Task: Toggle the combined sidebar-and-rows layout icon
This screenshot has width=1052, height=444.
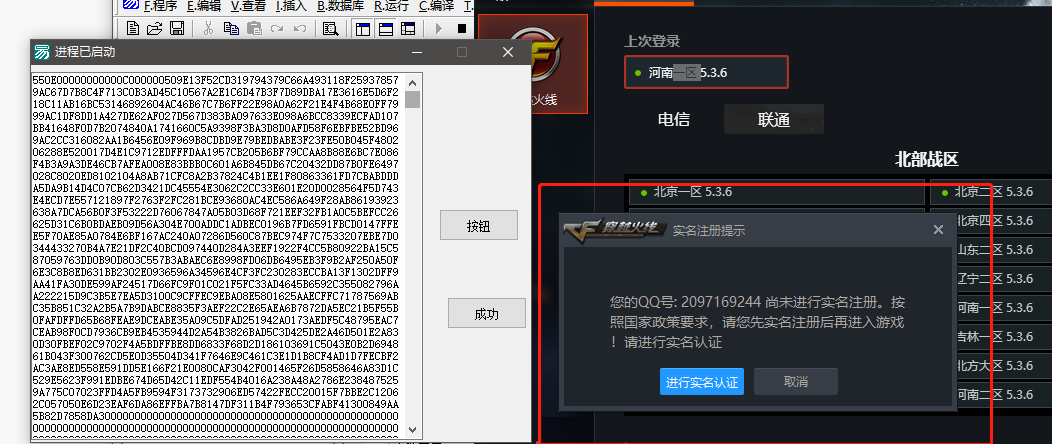Action: click(408, 28)
